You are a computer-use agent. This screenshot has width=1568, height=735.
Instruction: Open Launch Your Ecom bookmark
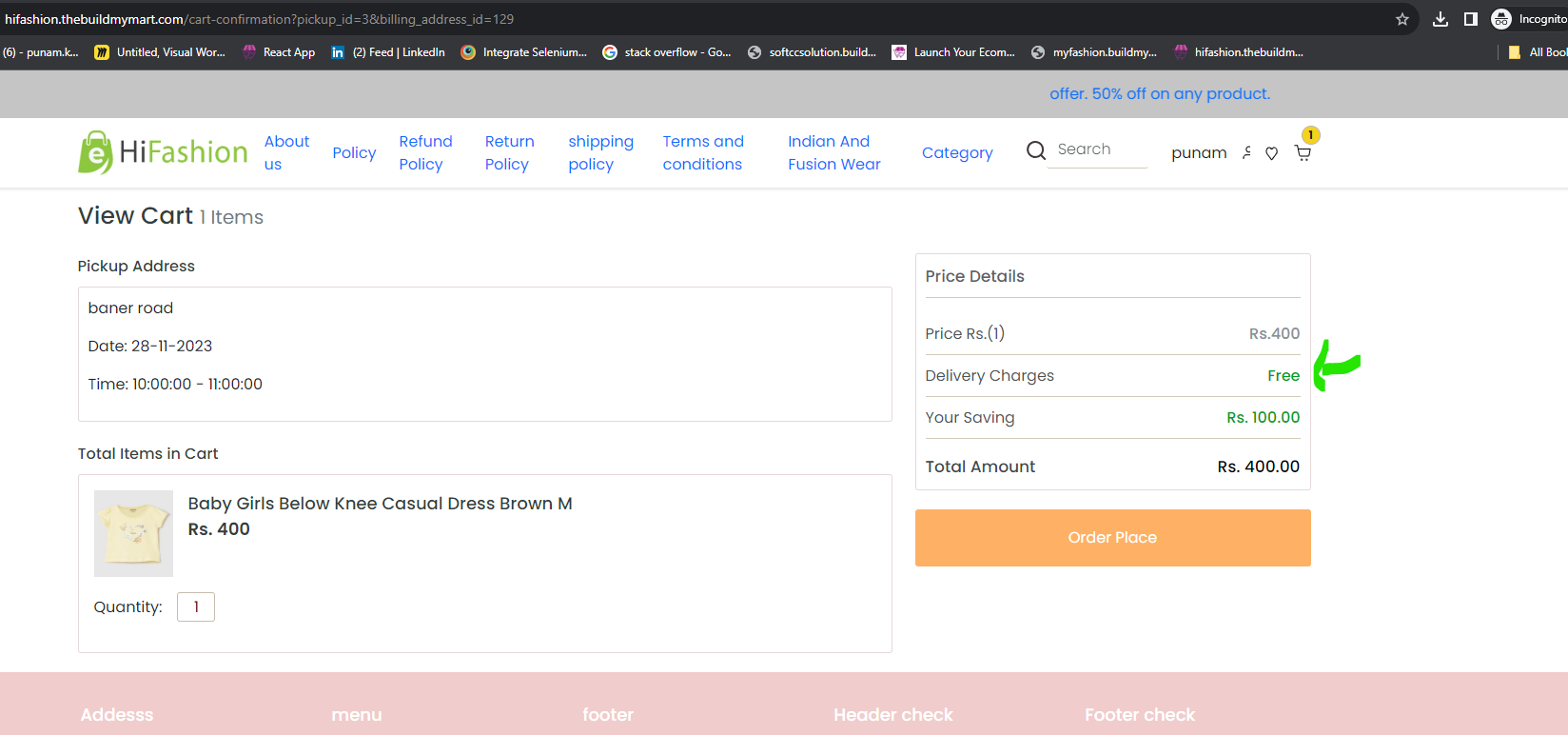coord(953,52)
